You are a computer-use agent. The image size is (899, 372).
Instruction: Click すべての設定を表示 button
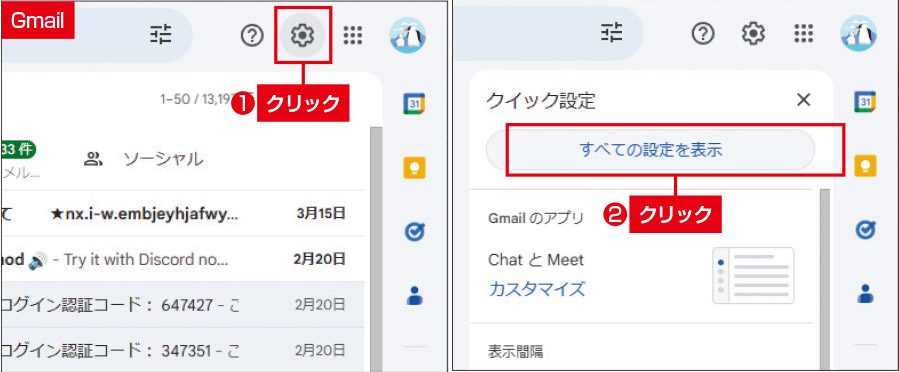tap(651, 150)
